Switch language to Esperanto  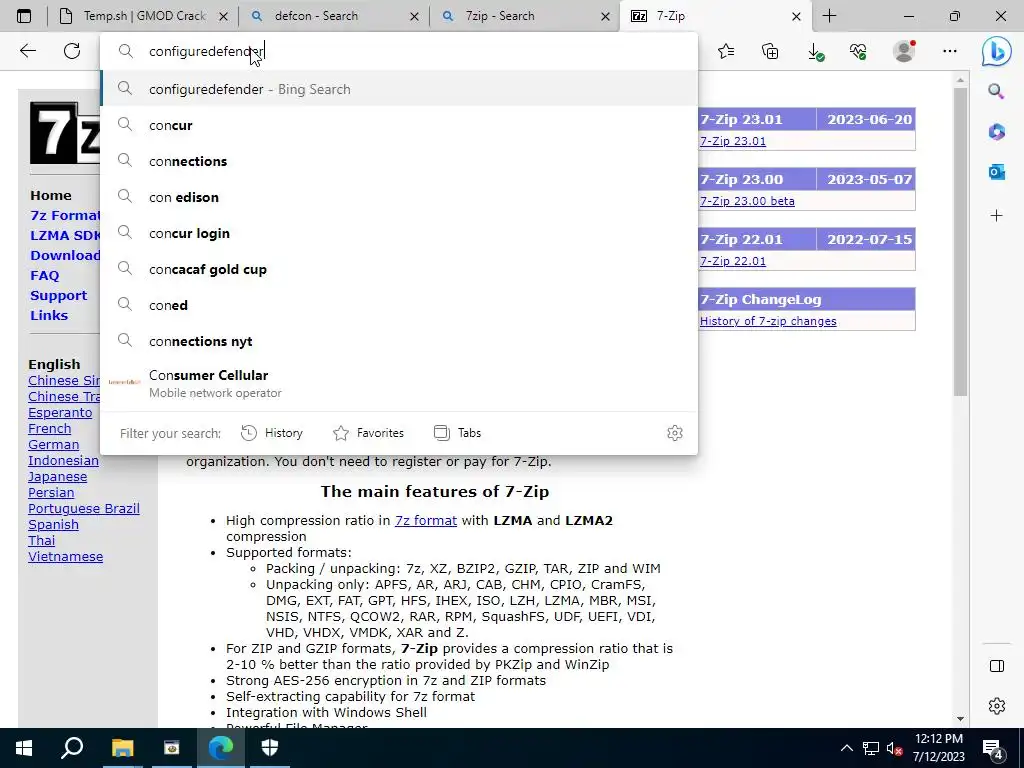(x=60, y=413)
